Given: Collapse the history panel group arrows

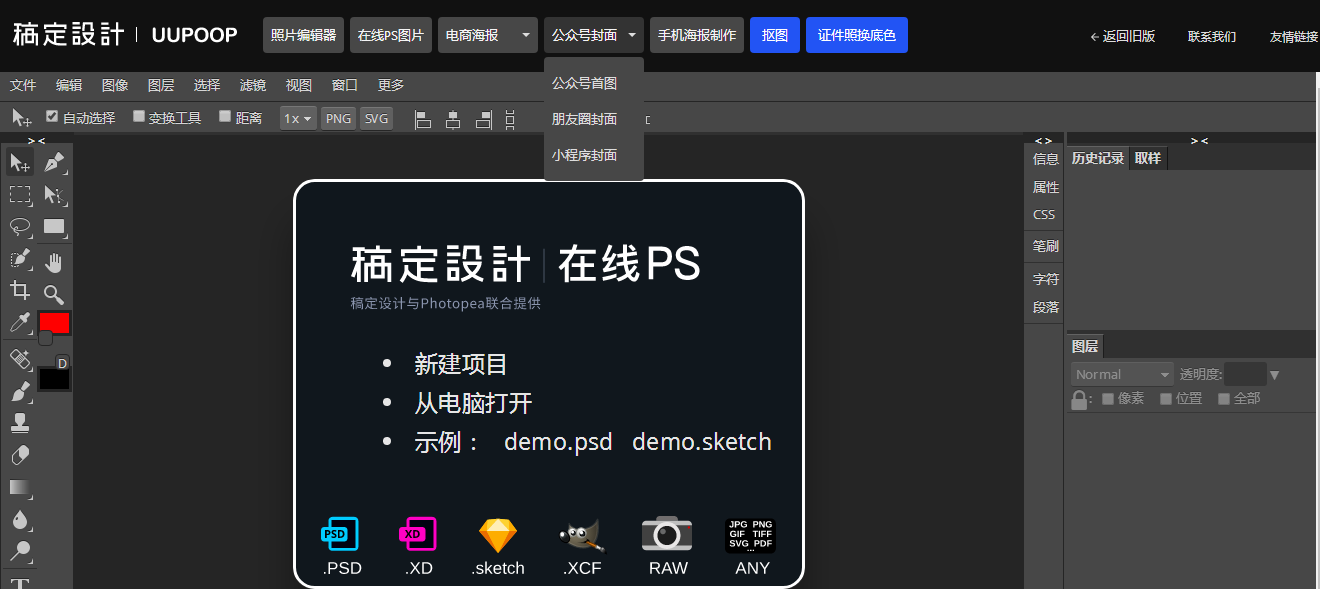Looking at the screenshot, I should [1199, 141].
